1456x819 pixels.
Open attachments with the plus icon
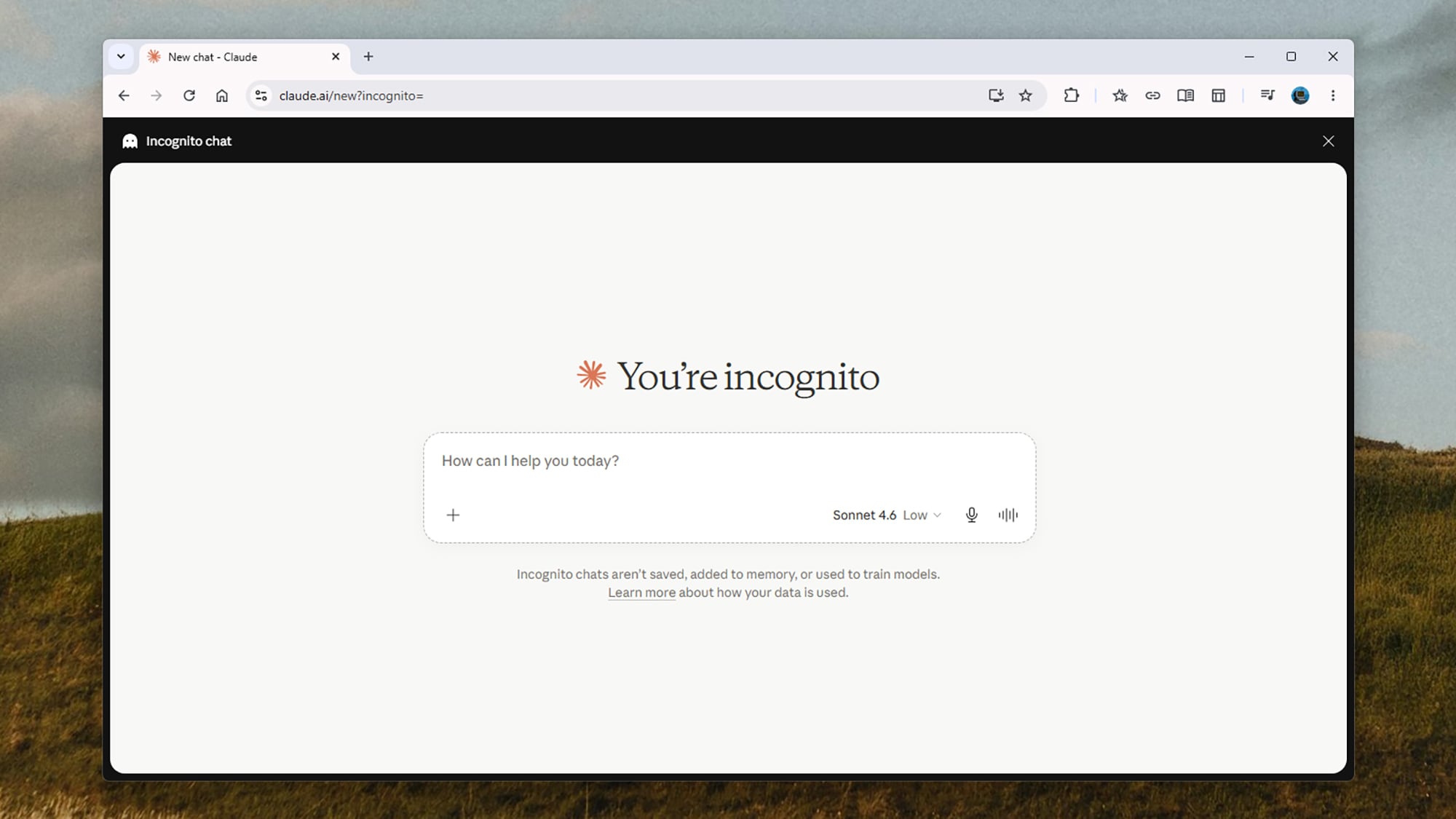[x=453, y=515]
